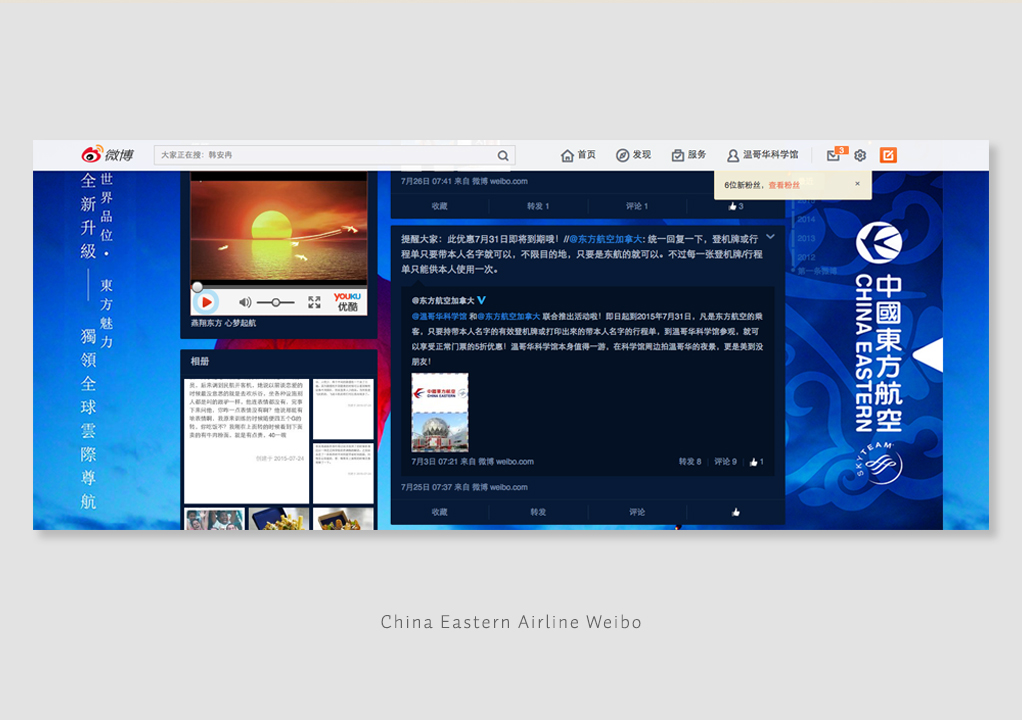This screenshot has height=720, width=1022.
Task: Open the people photo thumbnail in album
Action: pyautogui.click(x=214, y=519)
